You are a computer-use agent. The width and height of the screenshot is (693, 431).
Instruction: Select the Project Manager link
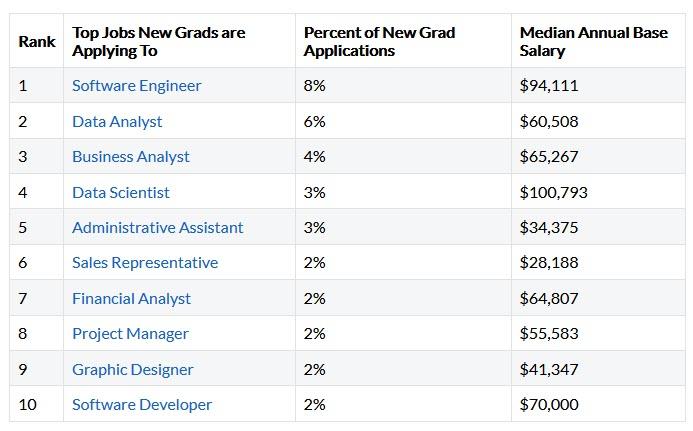click(x=130, y=334)
